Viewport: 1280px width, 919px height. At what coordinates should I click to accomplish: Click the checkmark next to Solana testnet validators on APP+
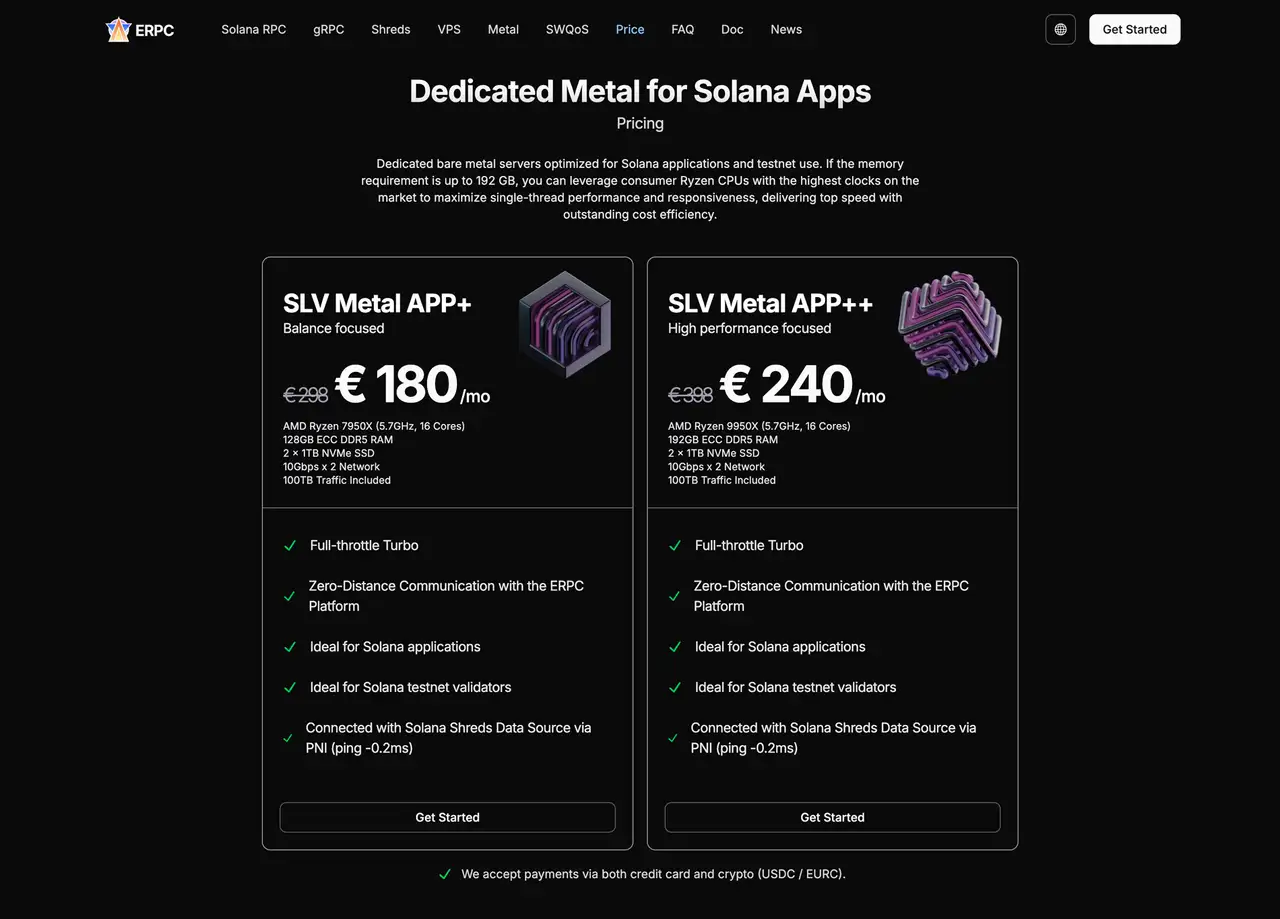click(290, 687)
